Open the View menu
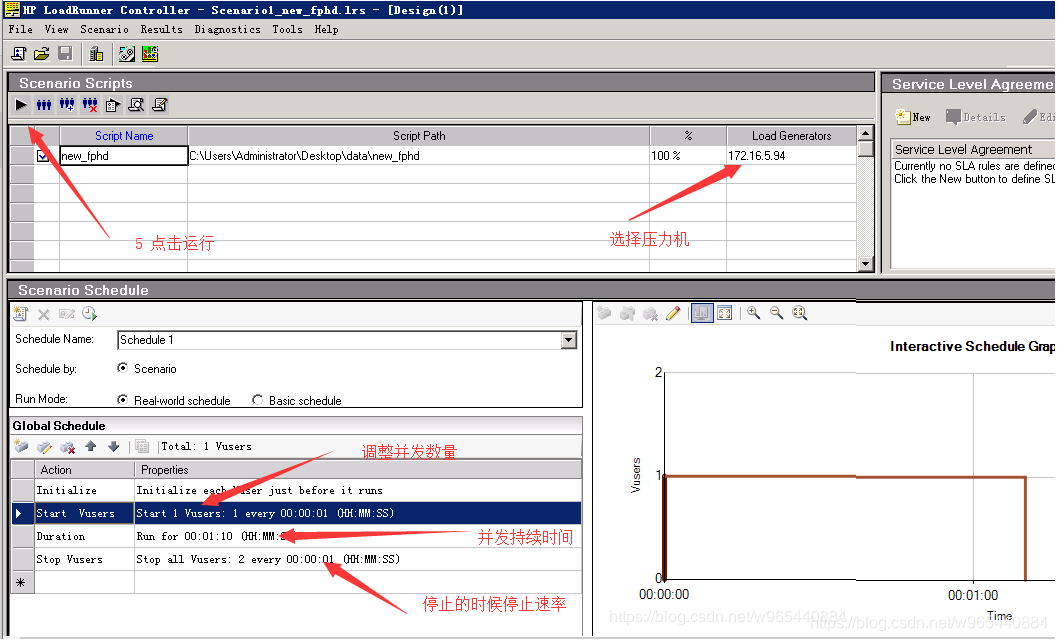This screenshot has width=1057, height=641. (x=57, y=29)
